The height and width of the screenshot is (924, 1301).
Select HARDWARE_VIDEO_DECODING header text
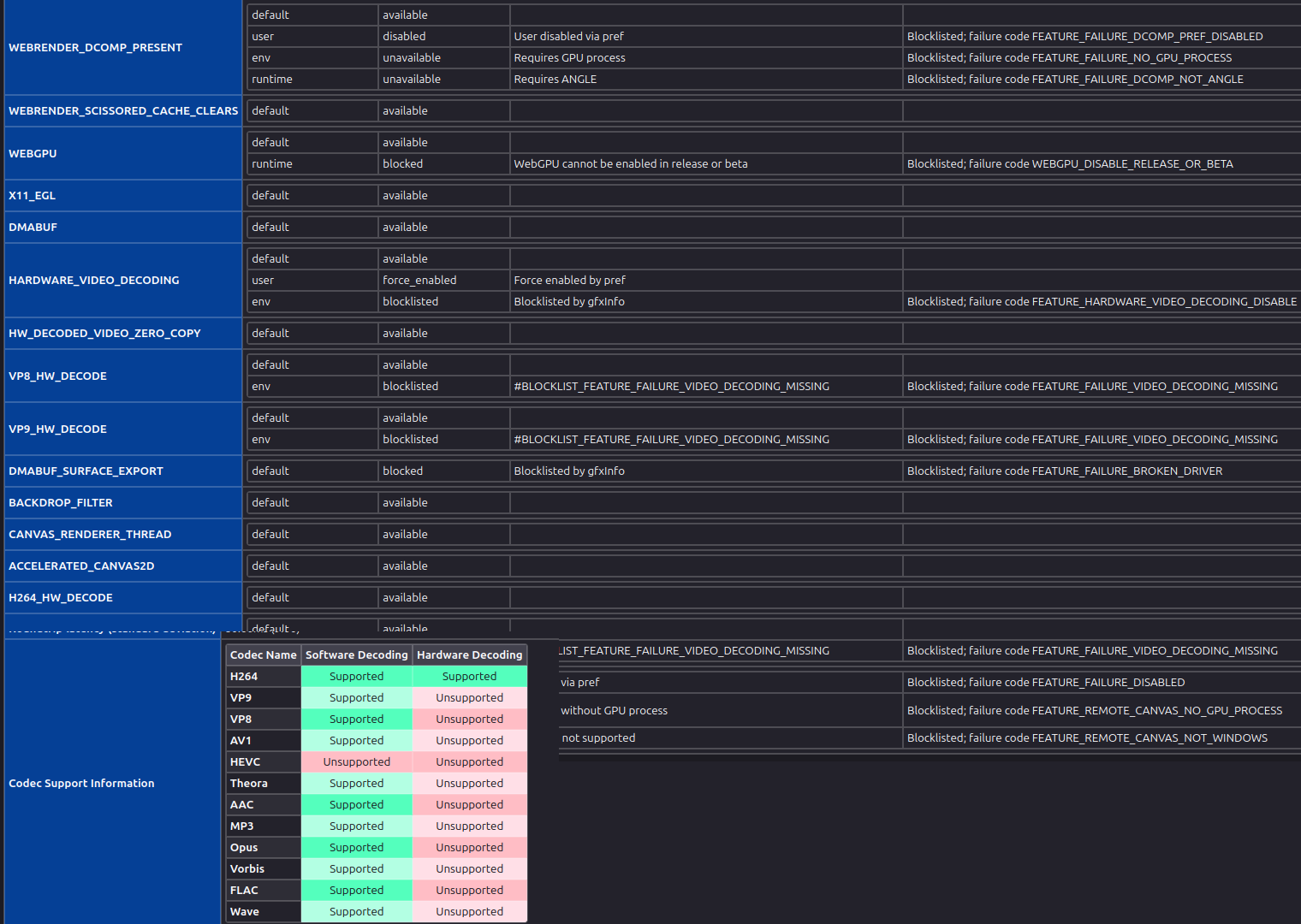tap(94, 280)
